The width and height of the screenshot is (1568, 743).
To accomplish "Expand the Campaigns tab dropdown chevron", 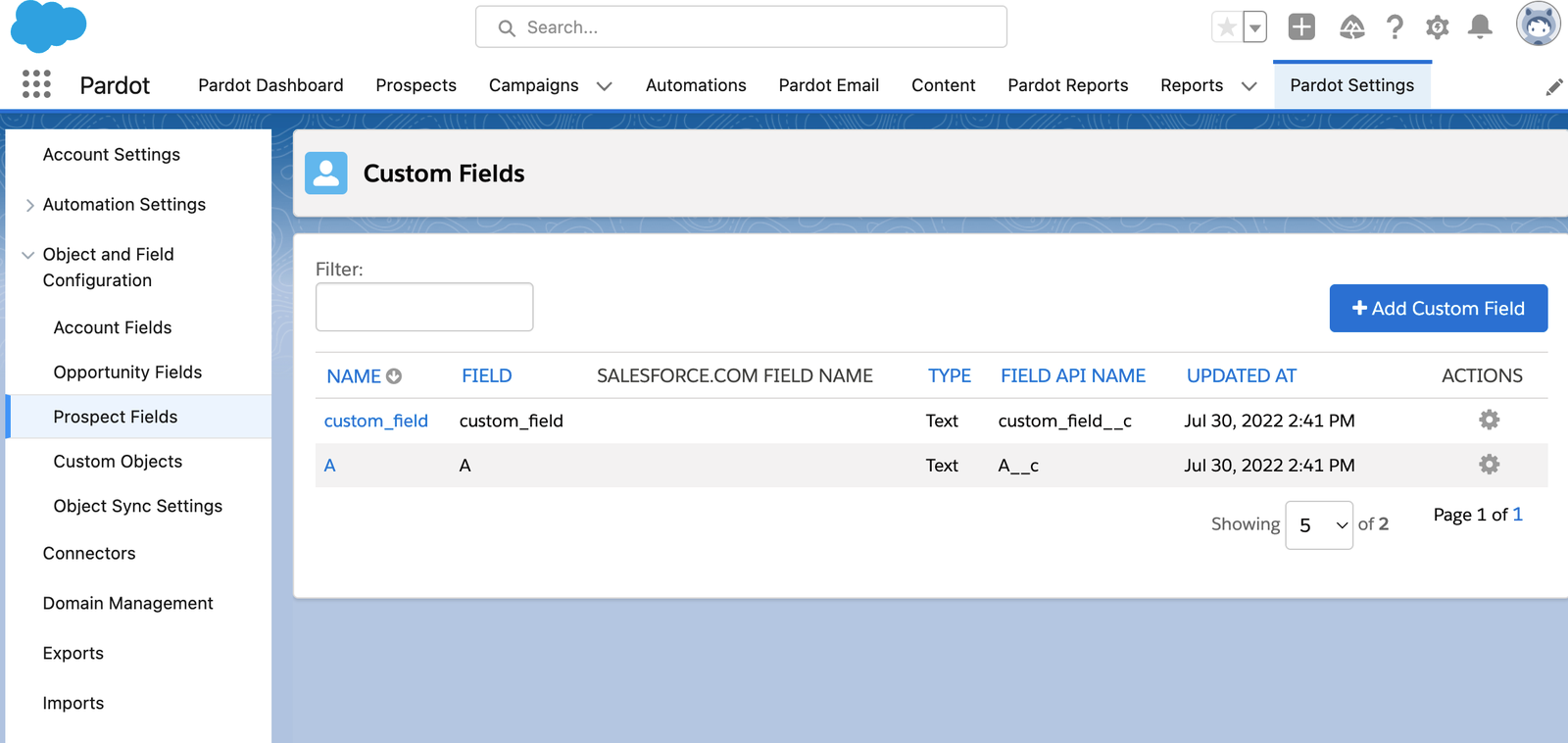I will pyautogui.click(x=605, y=86).
